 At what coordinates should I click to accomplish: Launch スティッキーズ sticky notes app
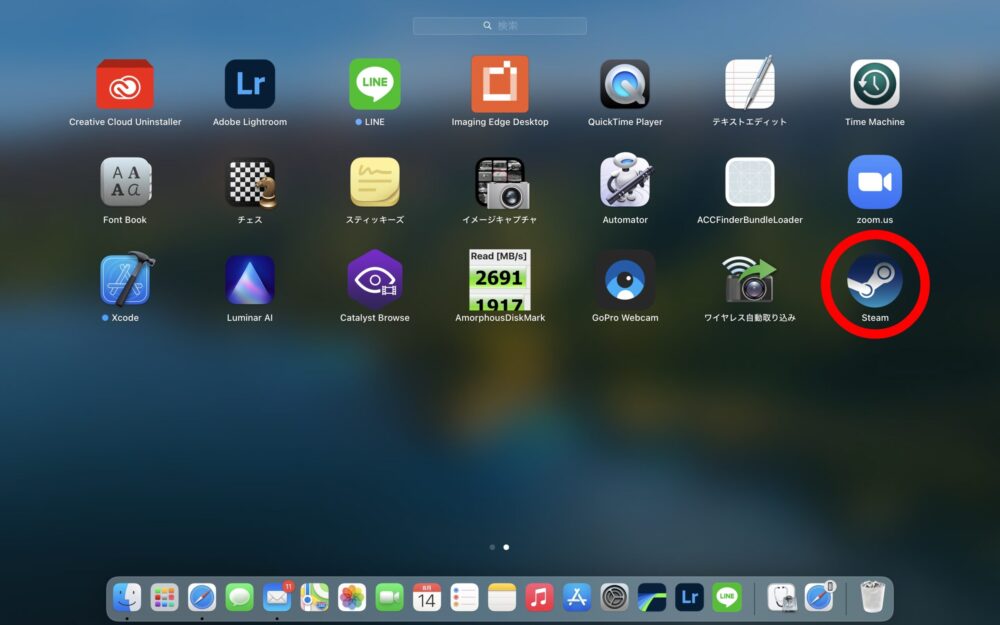click(374, 182)
